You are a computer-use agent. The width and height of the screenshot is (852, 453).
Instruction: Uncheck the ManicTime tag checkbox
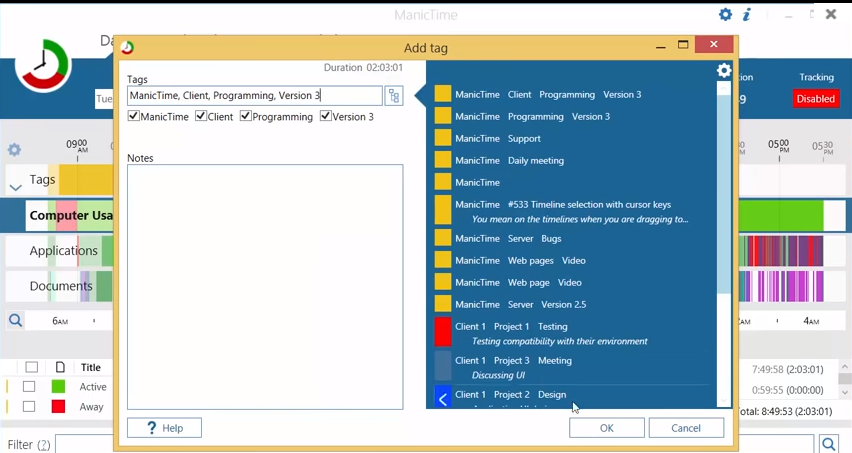[x=133, y=116]
